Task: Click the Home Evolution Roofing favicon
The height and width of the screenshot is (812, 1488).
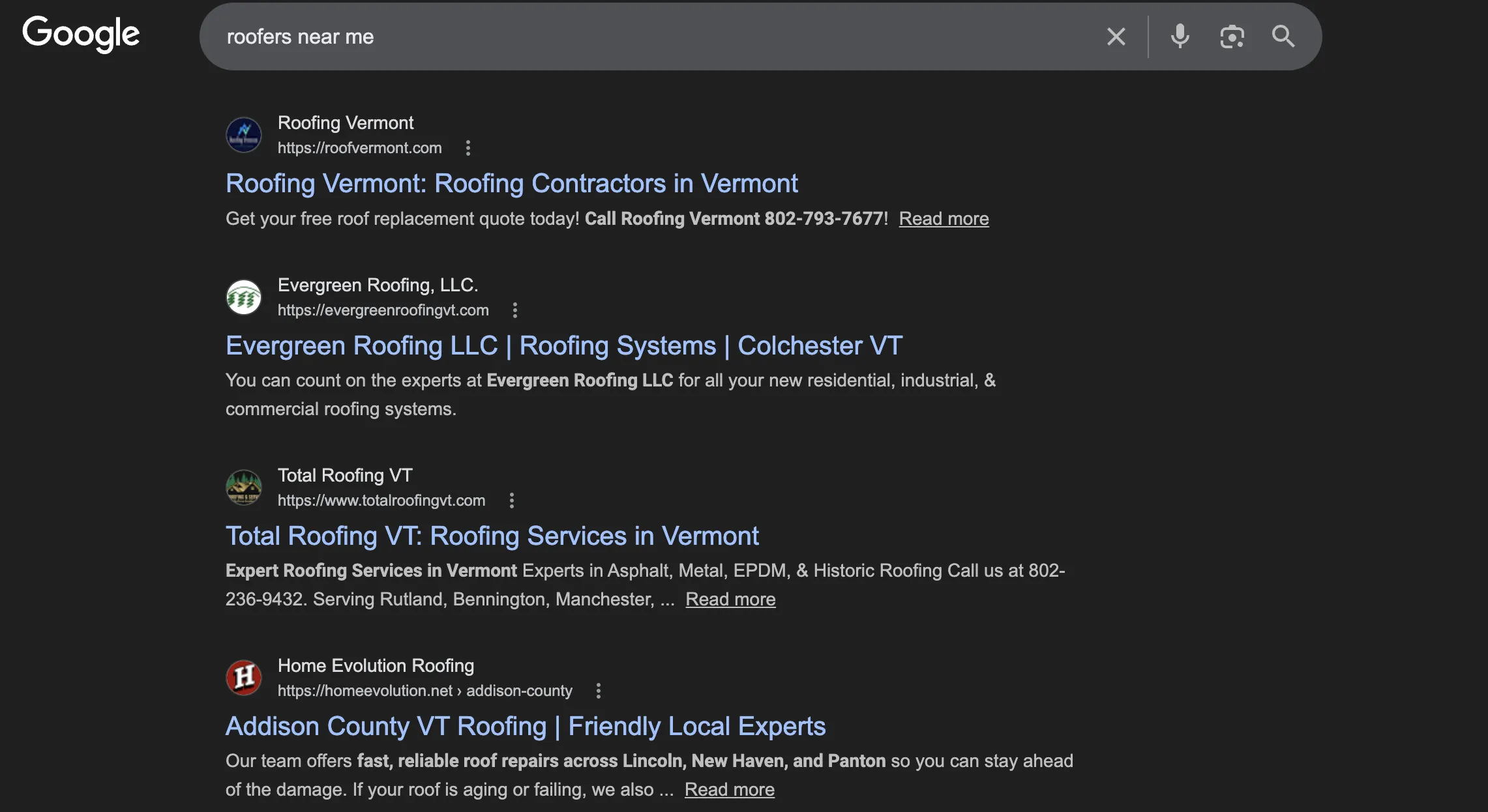Action: [x=244, y=678]
